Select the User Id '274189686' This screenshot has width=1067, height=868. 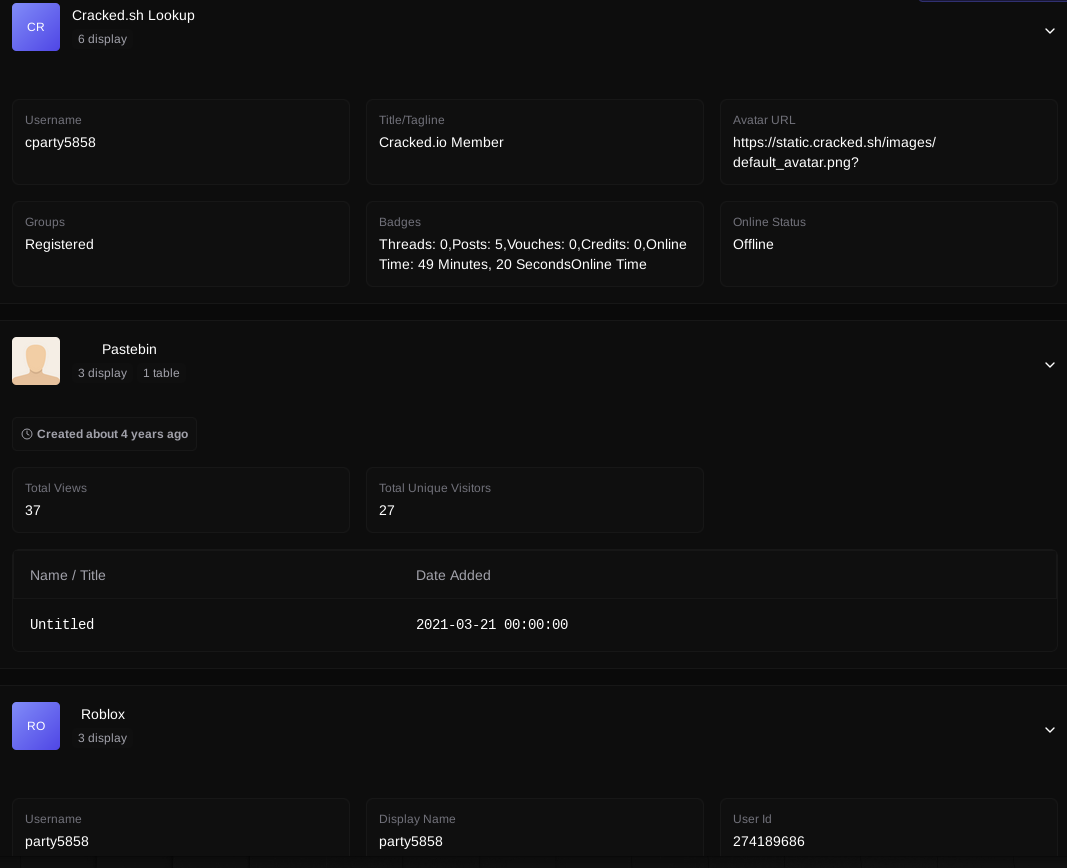click(769, 841)
